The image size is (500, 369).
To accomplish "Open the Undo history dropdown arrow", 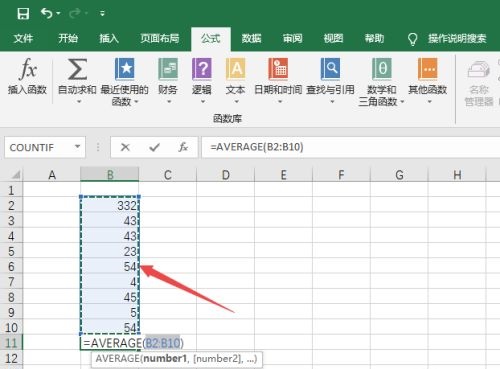I will pos(58,13).
